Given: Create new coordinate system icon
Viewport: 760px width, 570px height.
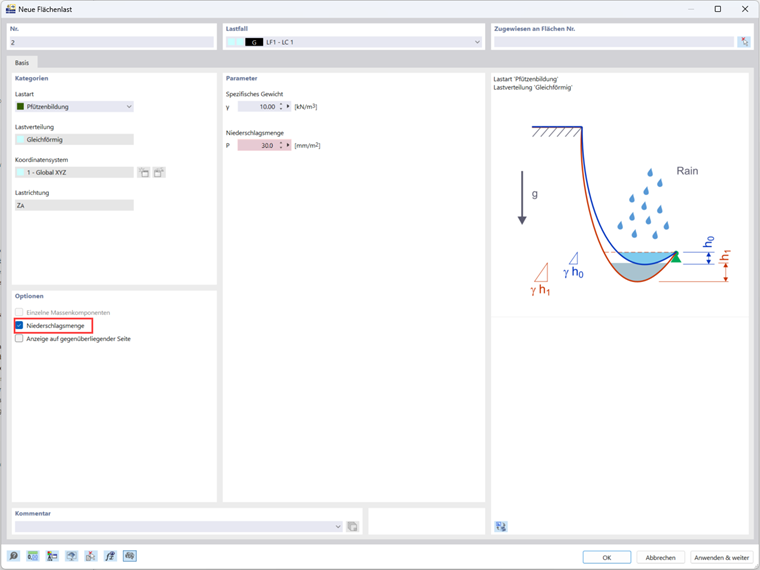Looking at the screenshot, I should [143, 173].
